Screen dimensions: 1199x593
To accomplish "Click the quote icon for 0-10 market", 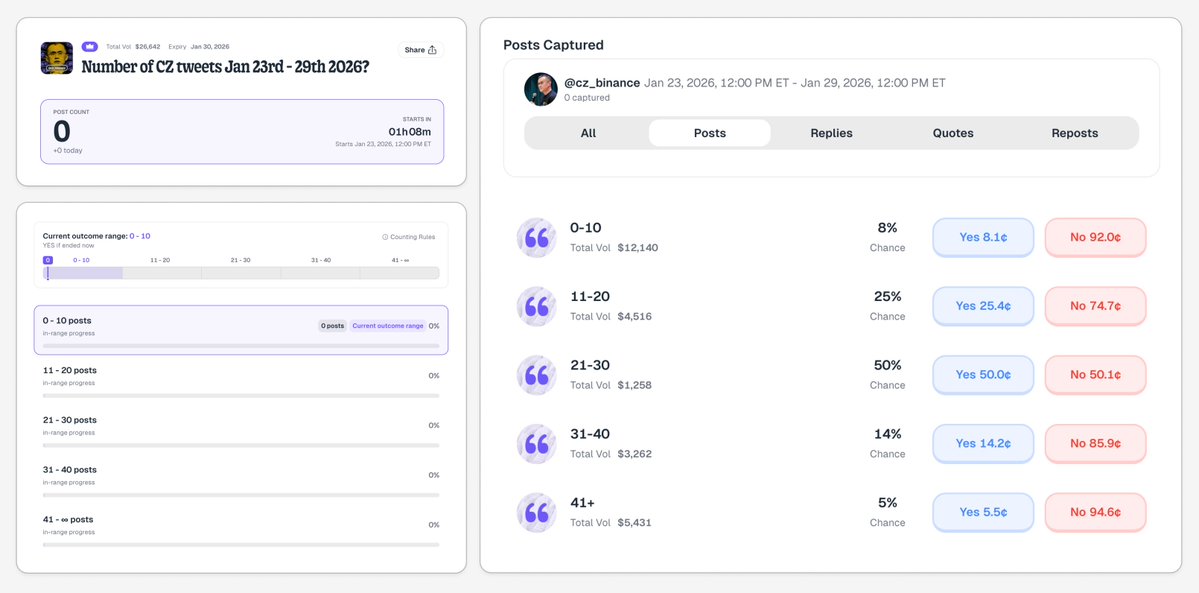I will click(x=537, y=238).
